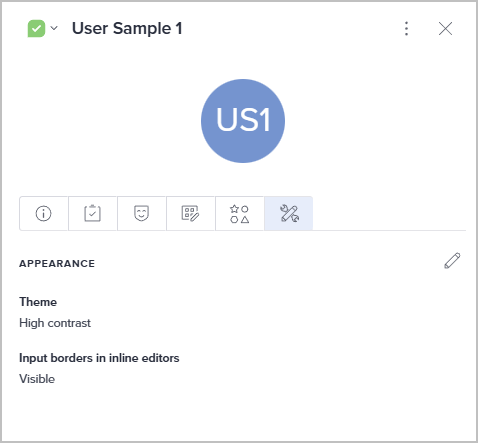Viewport: 478px width, 443px height.
Task: Select the grid with pencil tab
Action: [x=191, y=213]
